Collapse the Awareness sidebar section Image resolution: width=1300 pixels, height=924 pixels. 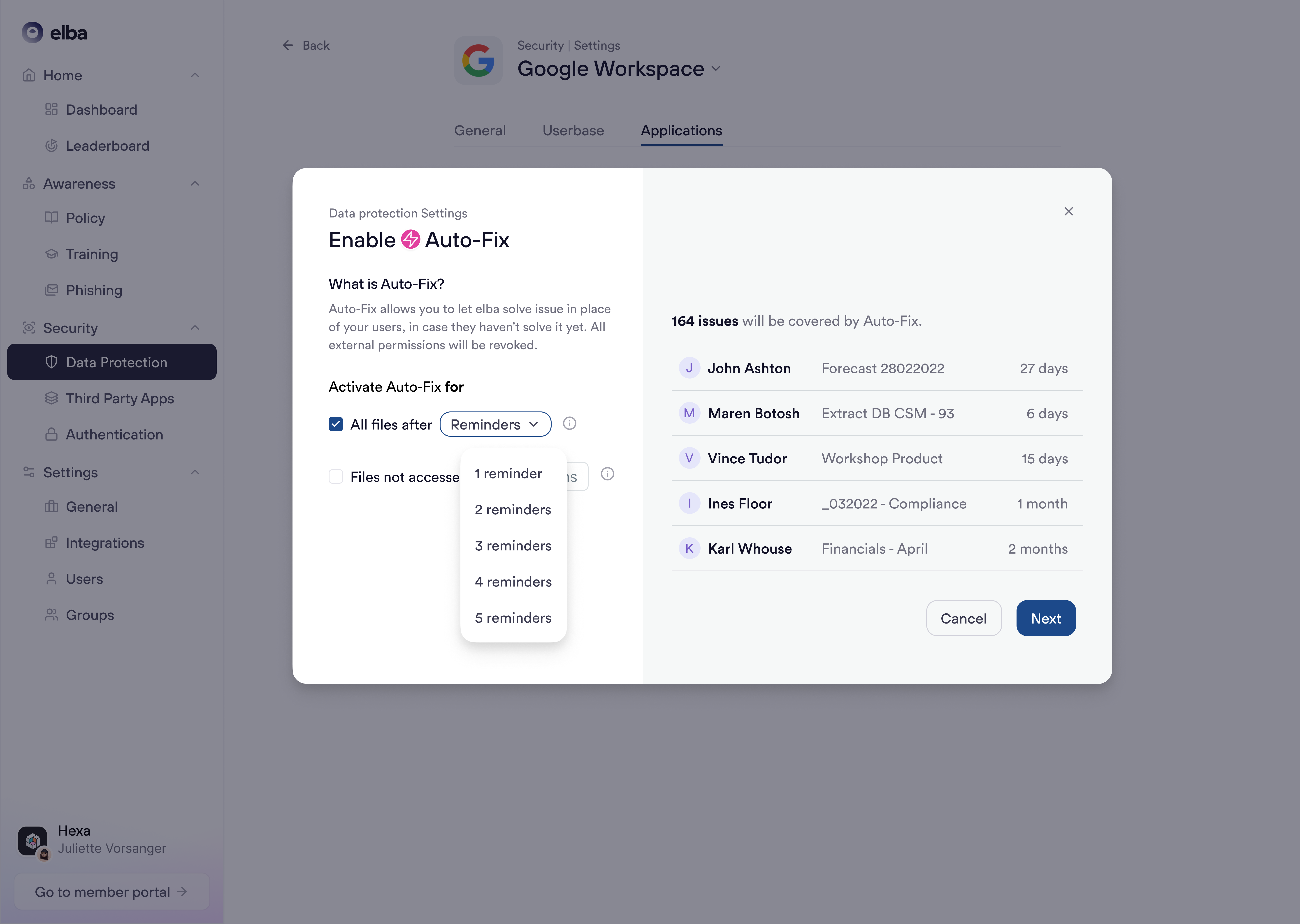195,183
